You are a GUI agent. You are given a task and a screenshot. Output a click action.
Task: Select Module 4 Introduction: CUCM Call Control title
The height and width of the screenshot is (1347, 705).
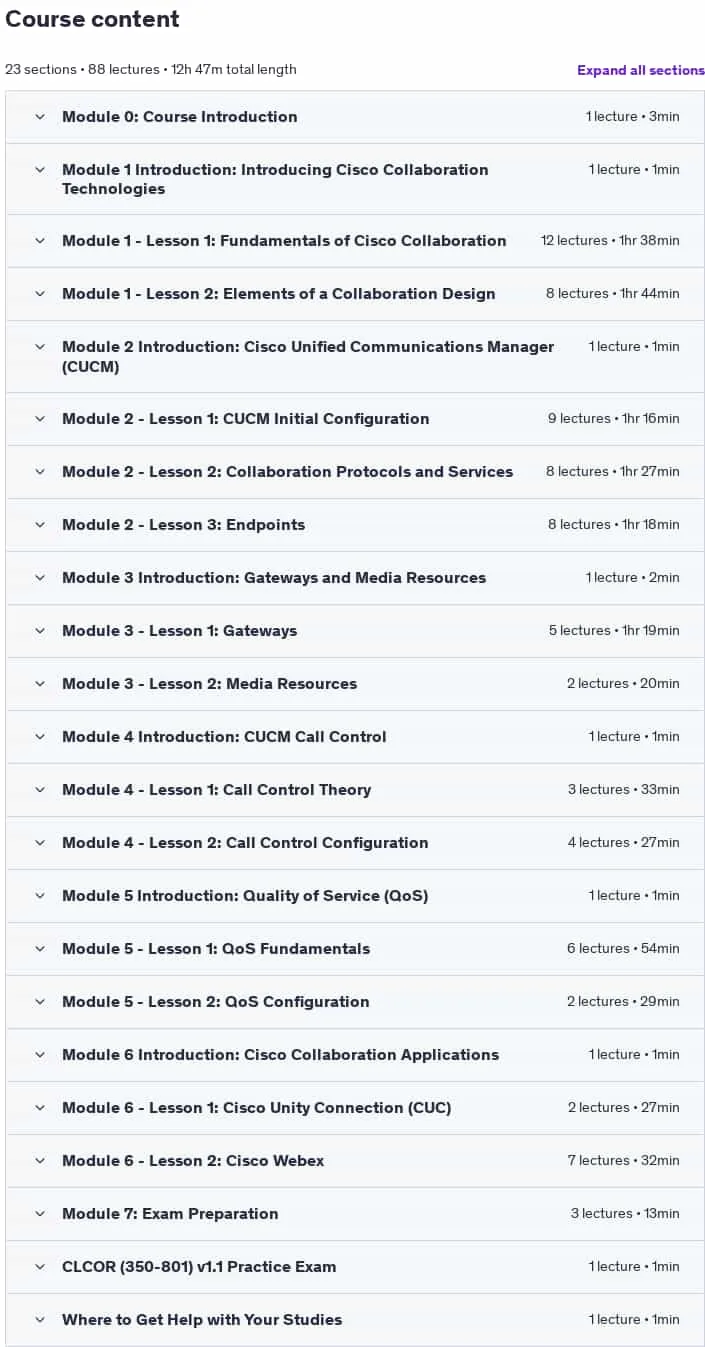224,737
